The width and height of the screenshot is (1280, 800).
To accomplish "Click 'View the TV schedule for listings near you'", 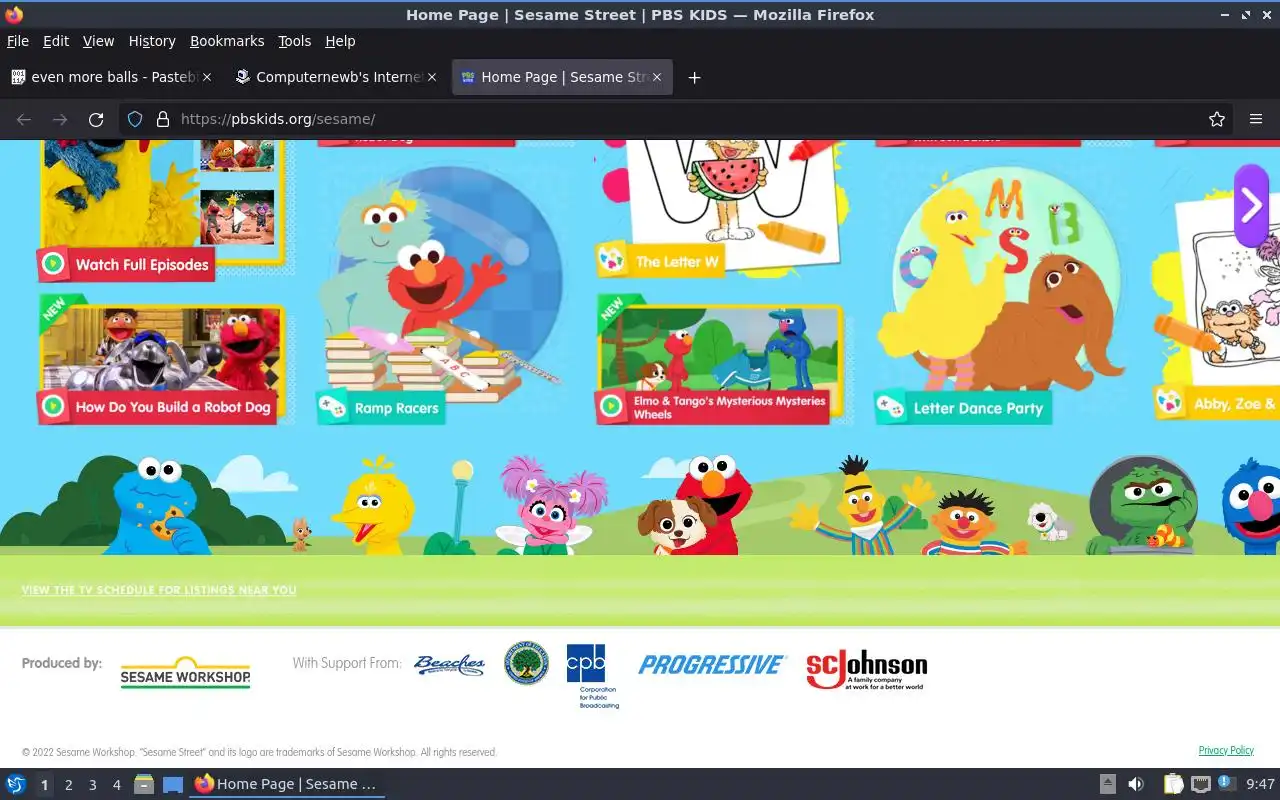I will click(159, 590).
